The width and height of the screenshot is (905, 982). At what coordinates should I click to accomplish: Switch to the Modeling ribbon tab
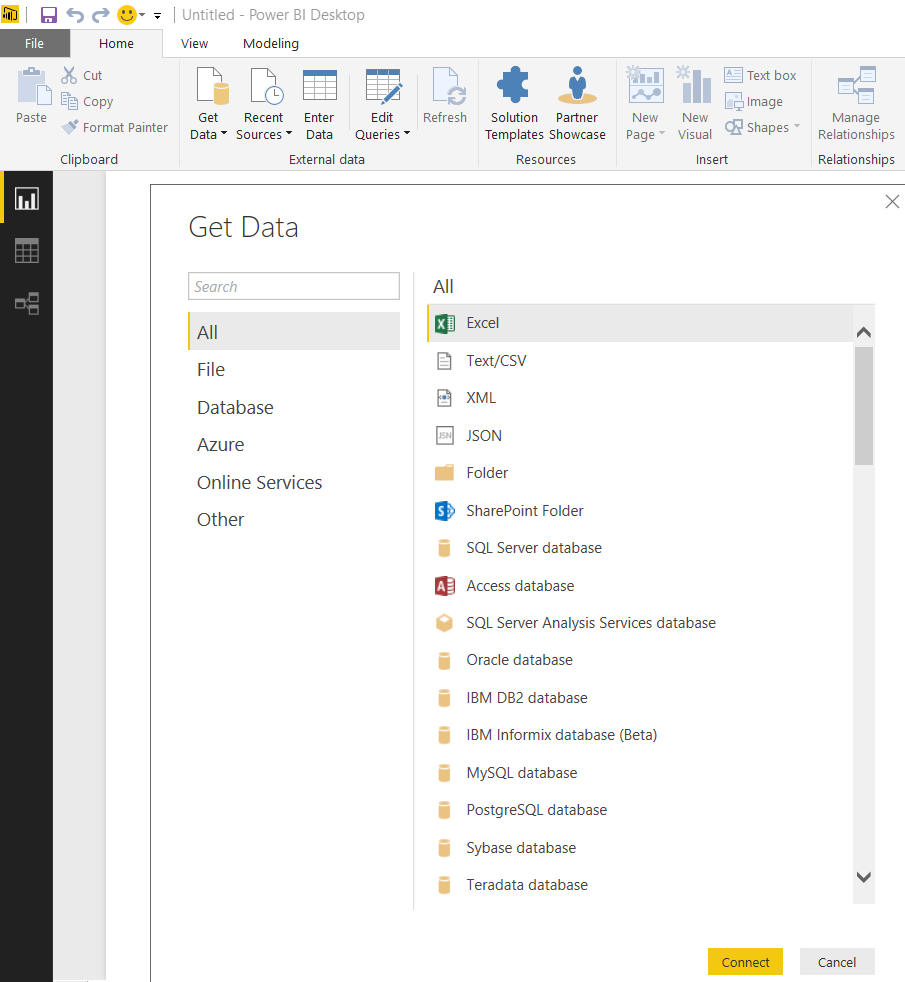coord(270,43)
